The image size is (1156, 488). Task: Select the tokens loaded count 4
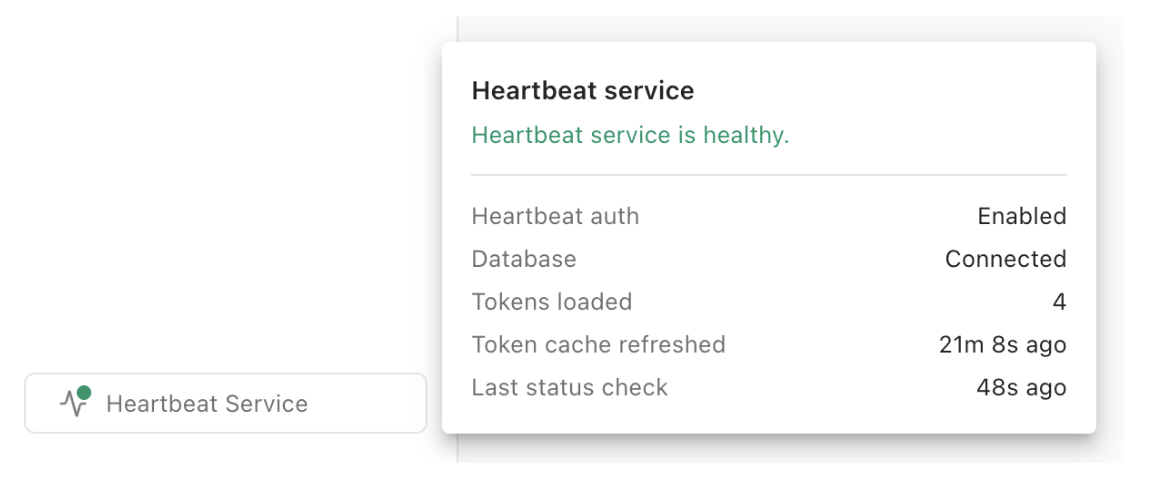tap(1059, 302)
